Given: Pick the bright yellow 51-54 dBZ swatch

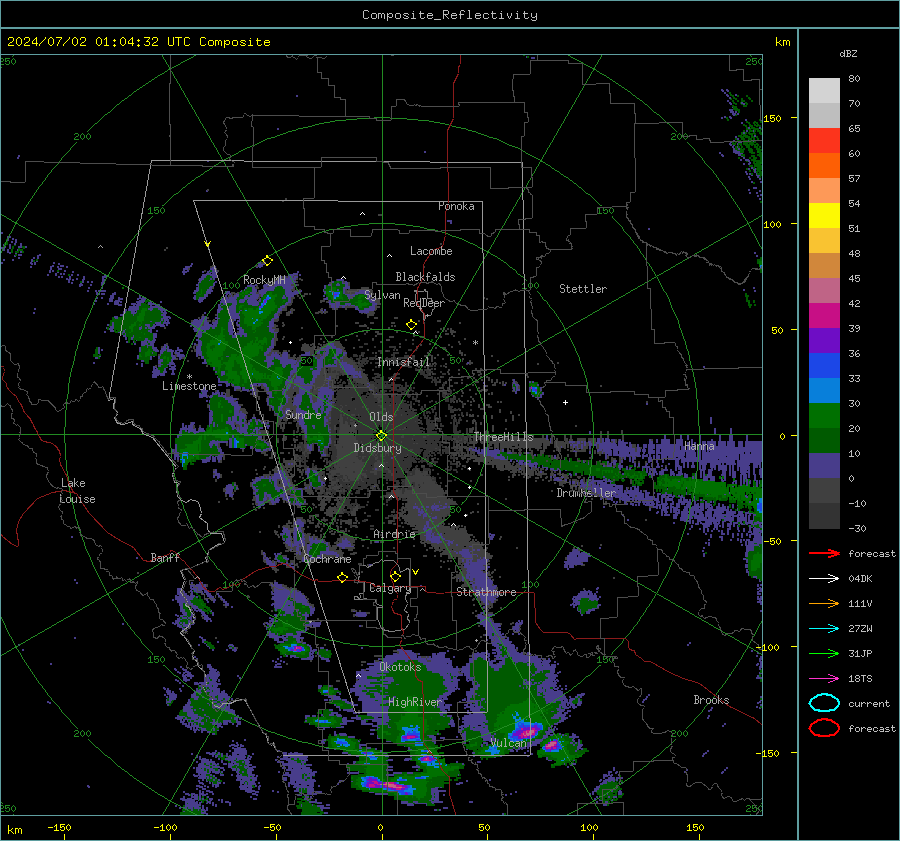Looking at the screenshot, I should [x=824, y=216].
